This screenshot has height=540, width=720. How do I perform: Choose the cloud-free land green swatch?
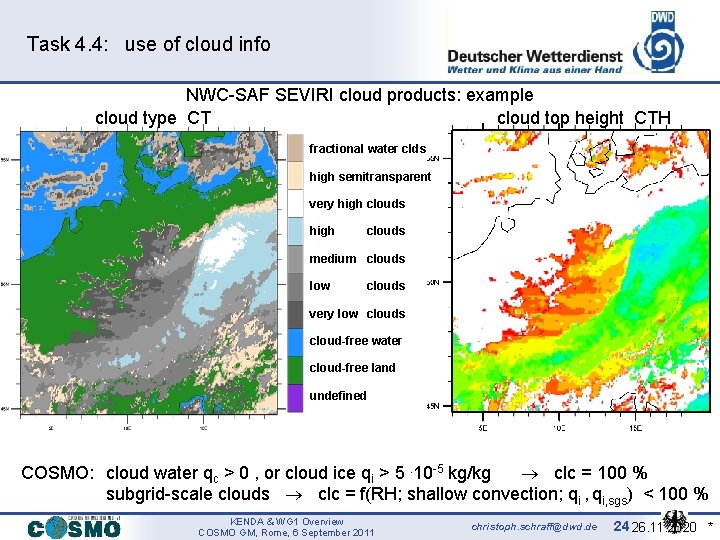pyautogui.click(x=295, y=371)
